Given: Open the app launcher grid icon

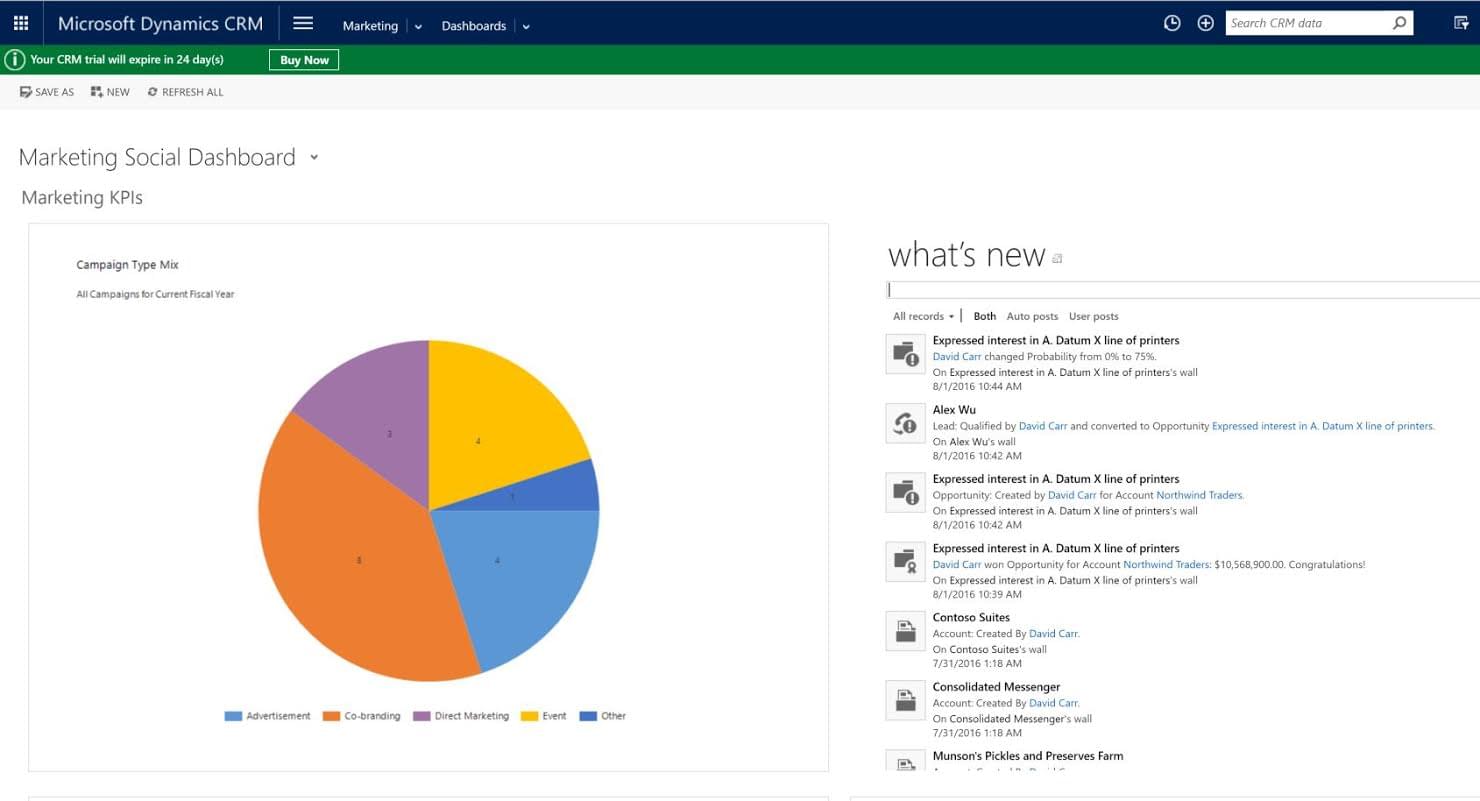Looking at the screenshot, I should tap(21, 23).
